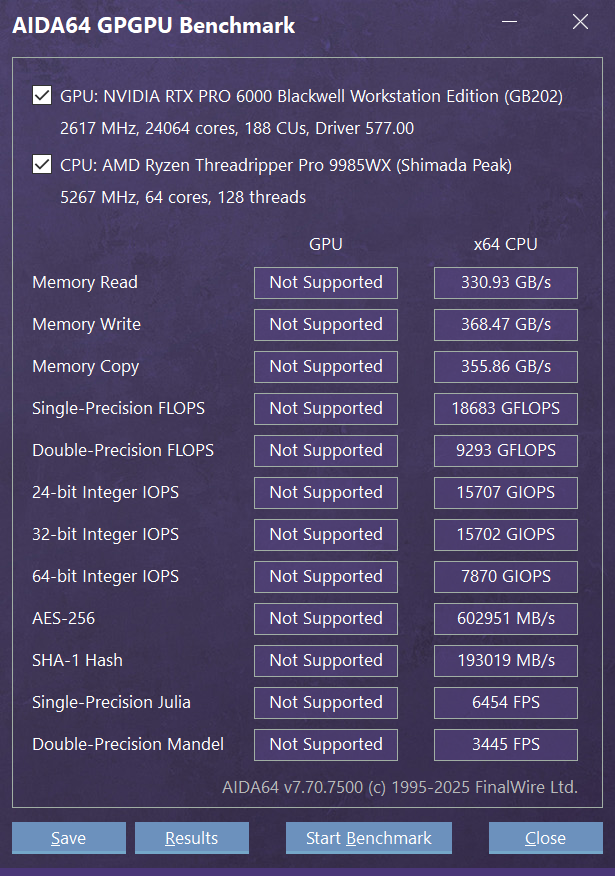Open the Results button
The height and width of the screenshot is (876, 615).
click(192, 837)
